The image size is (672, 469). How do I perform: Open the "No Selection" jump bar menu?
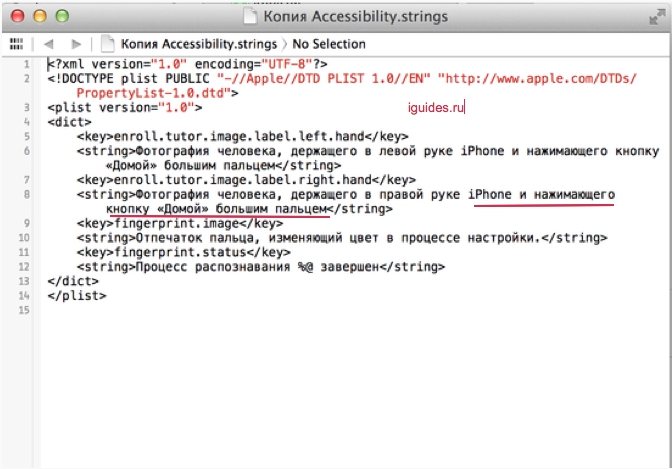pos(328,44)
